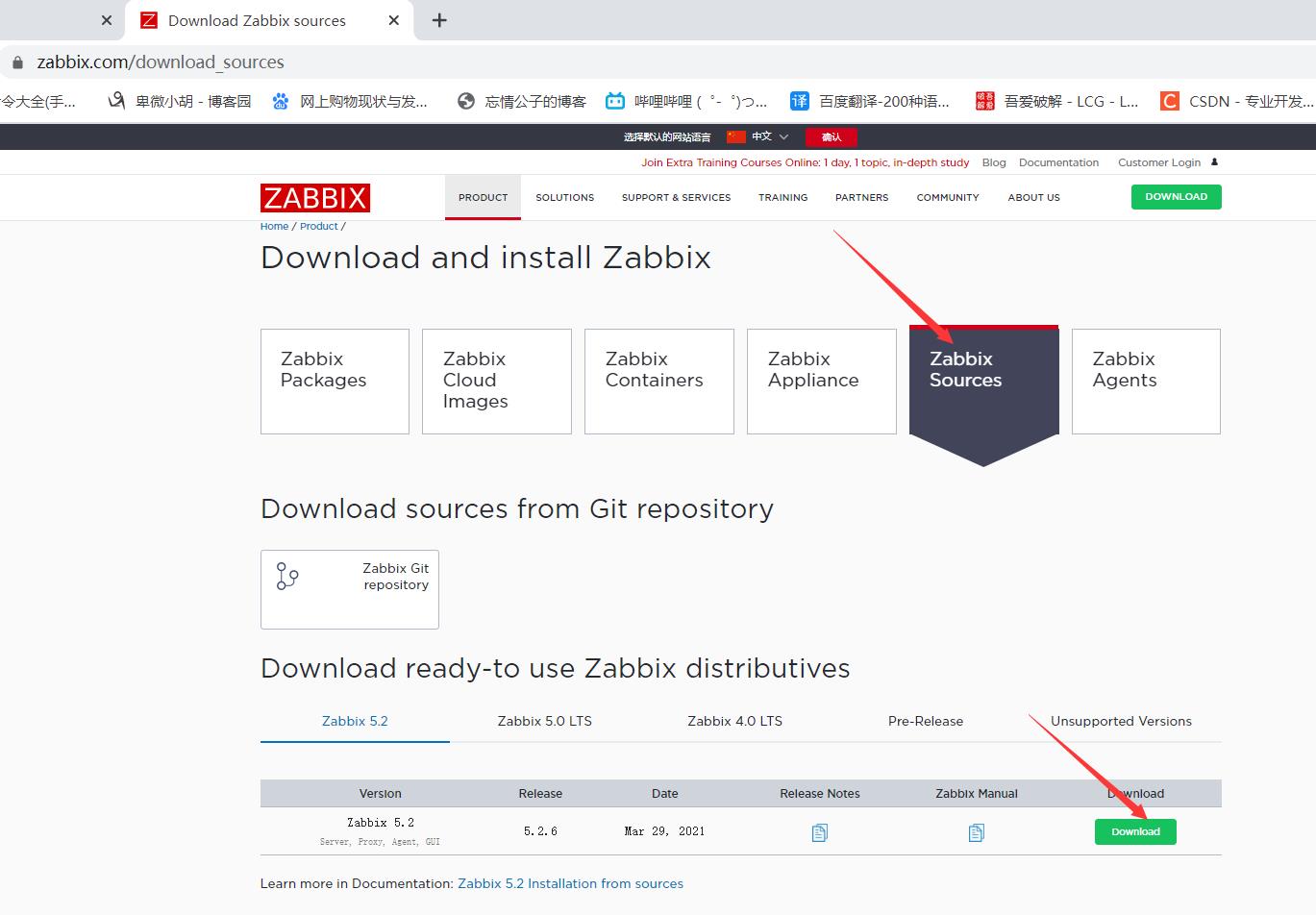Open the PARTNERS menu

(861, 197)
